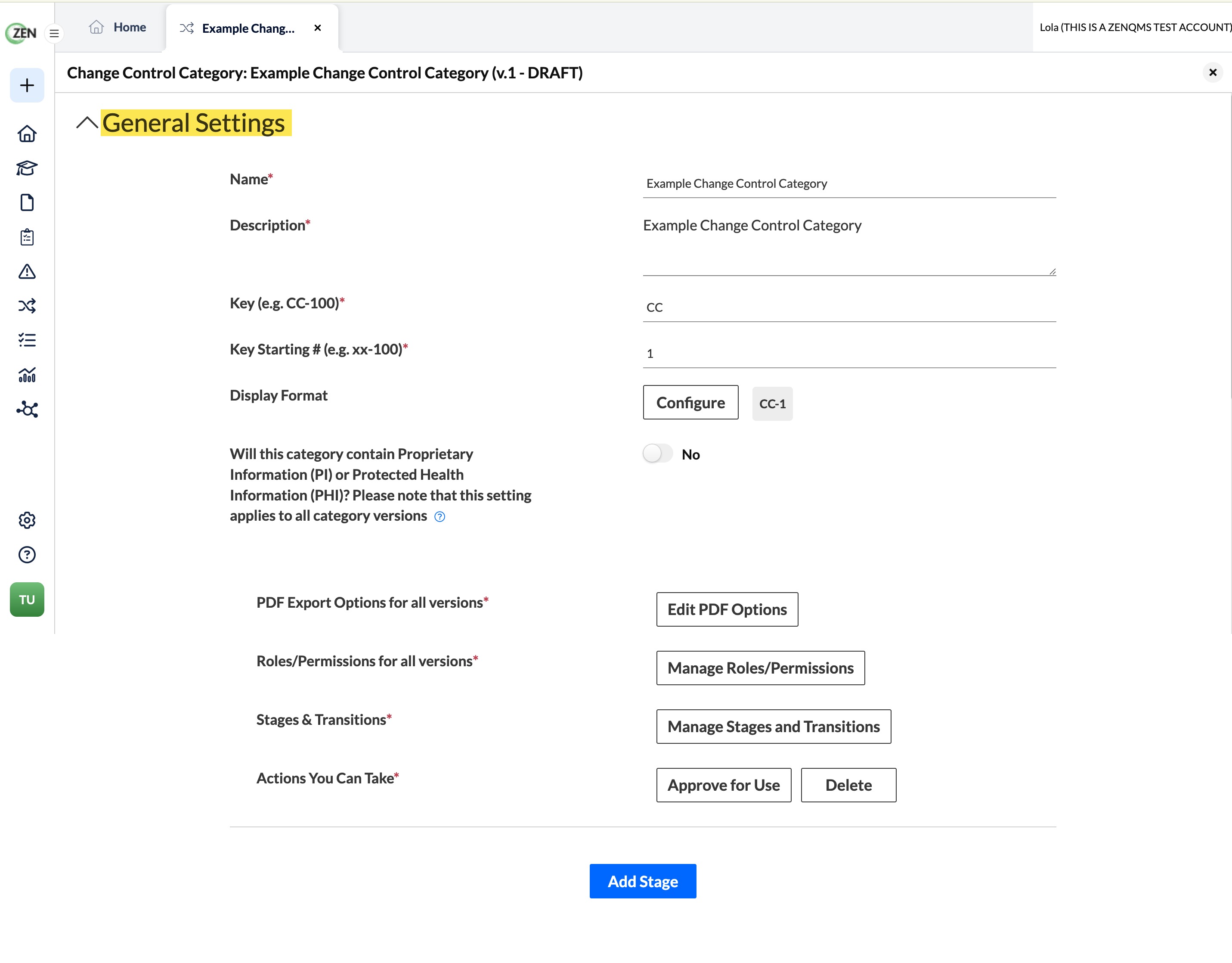
Task: Click the Key Starting # input field
Action: tap(849, 354)
